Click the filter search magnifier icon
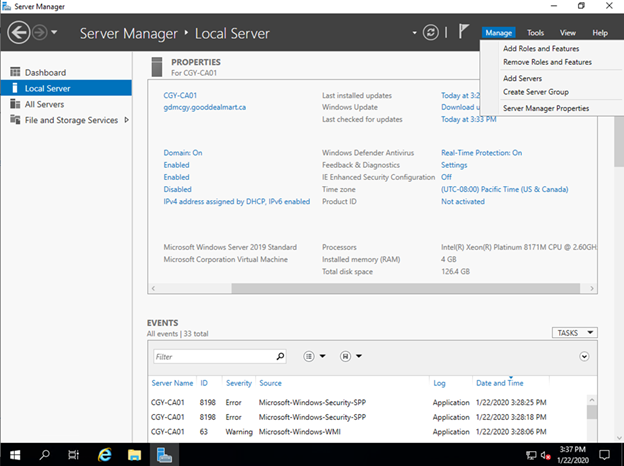The image size is (624, 466). click(280, 357)
